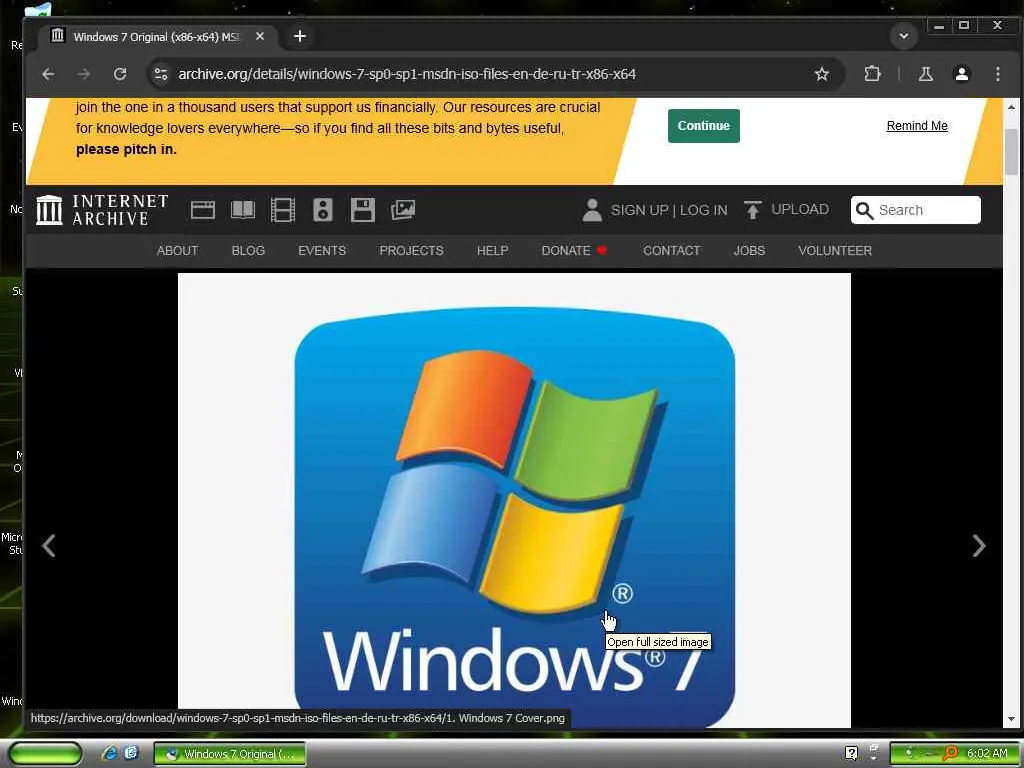Image resolution: width=1024 pixels, height=768 pixels.
Task: Click the green Continue donation button
Action: tap(703, 126)
